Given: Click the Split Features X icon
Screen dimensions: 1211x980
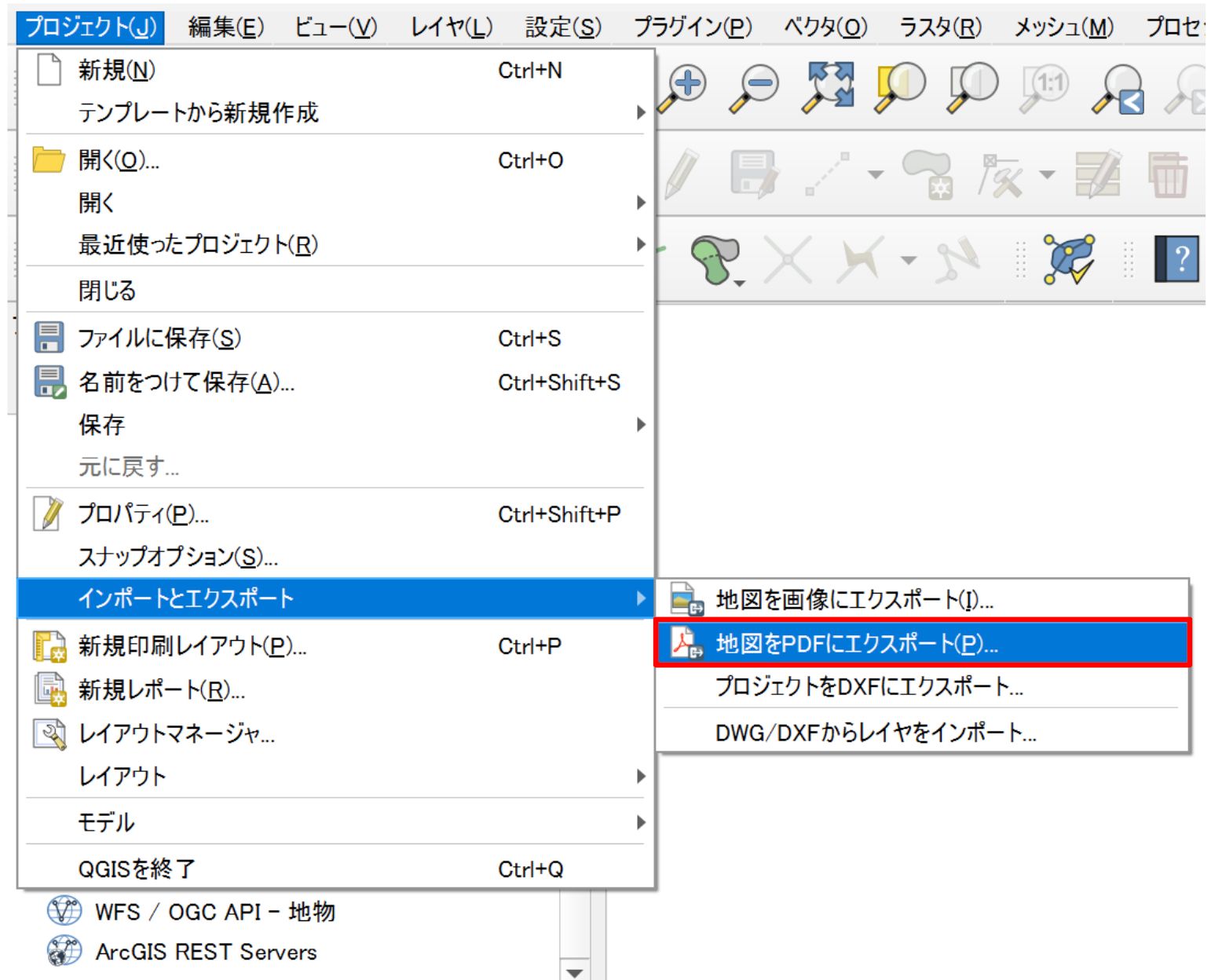Looking at the screenshot, I should pos(788,259).
